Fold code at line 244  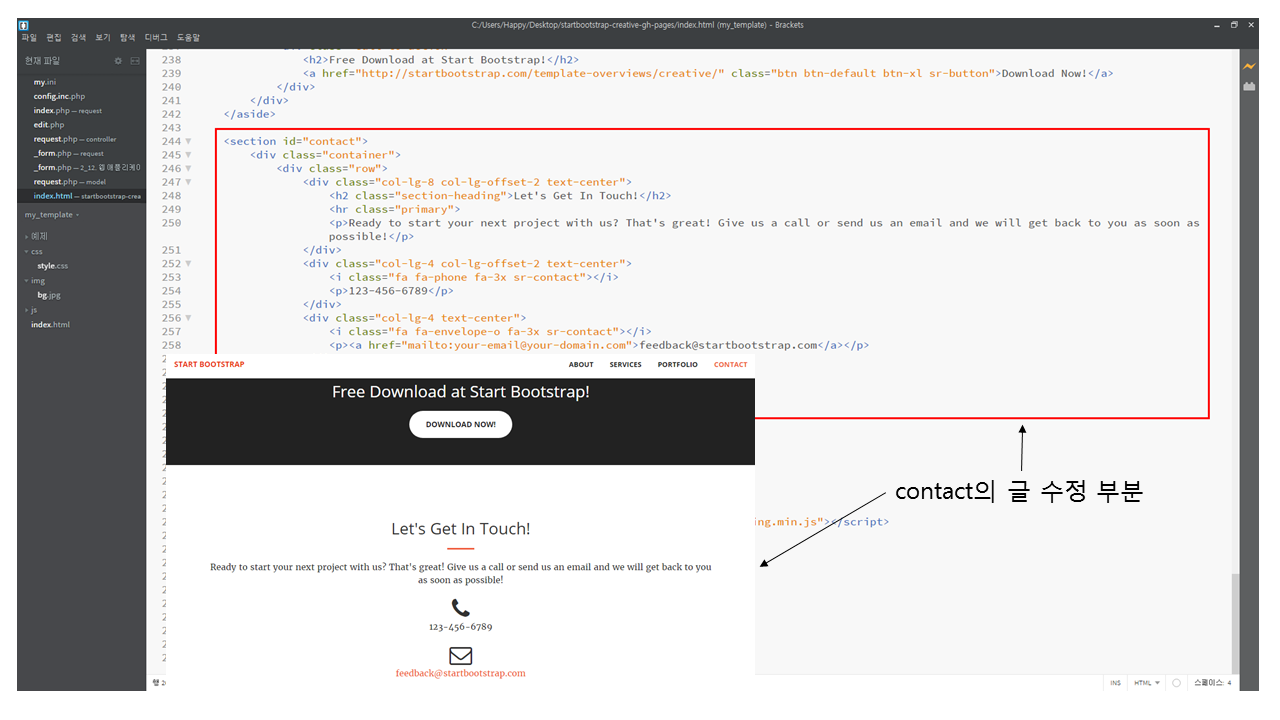point(188,141)
